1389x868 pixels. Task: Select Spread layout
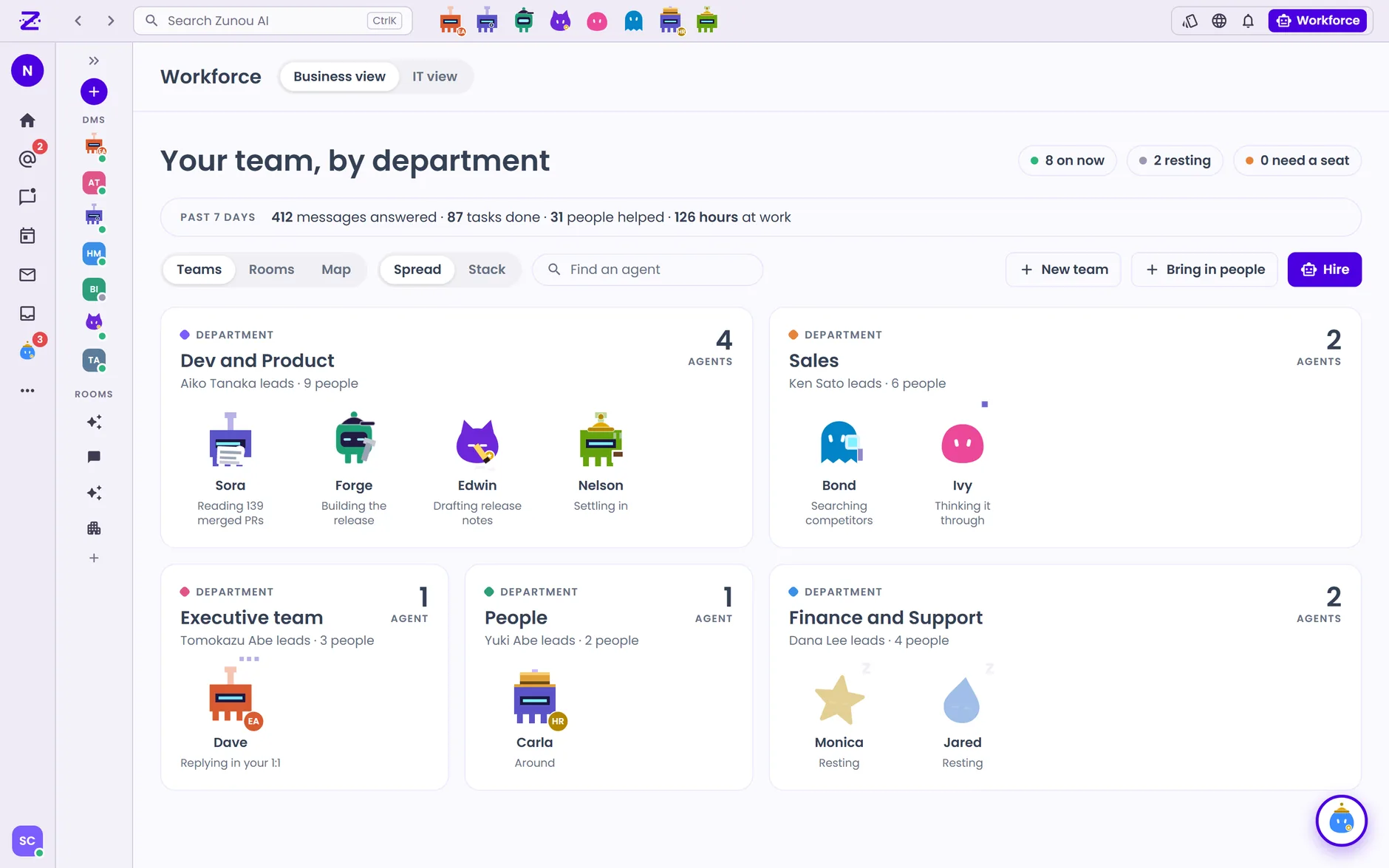pos(417,270)
